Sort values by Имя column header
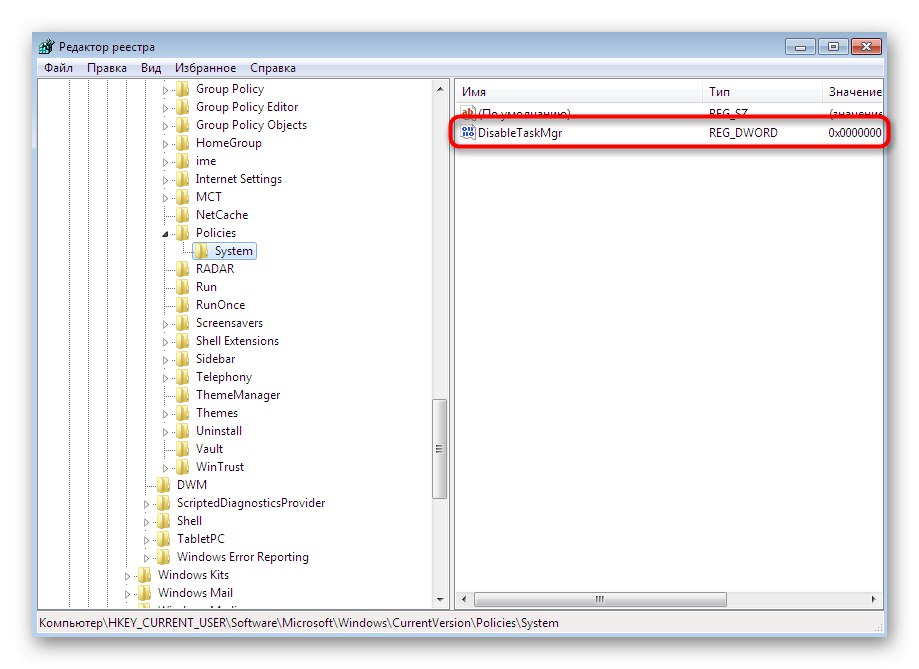This screenshot has width=919, height=669. tap(579, 92)
